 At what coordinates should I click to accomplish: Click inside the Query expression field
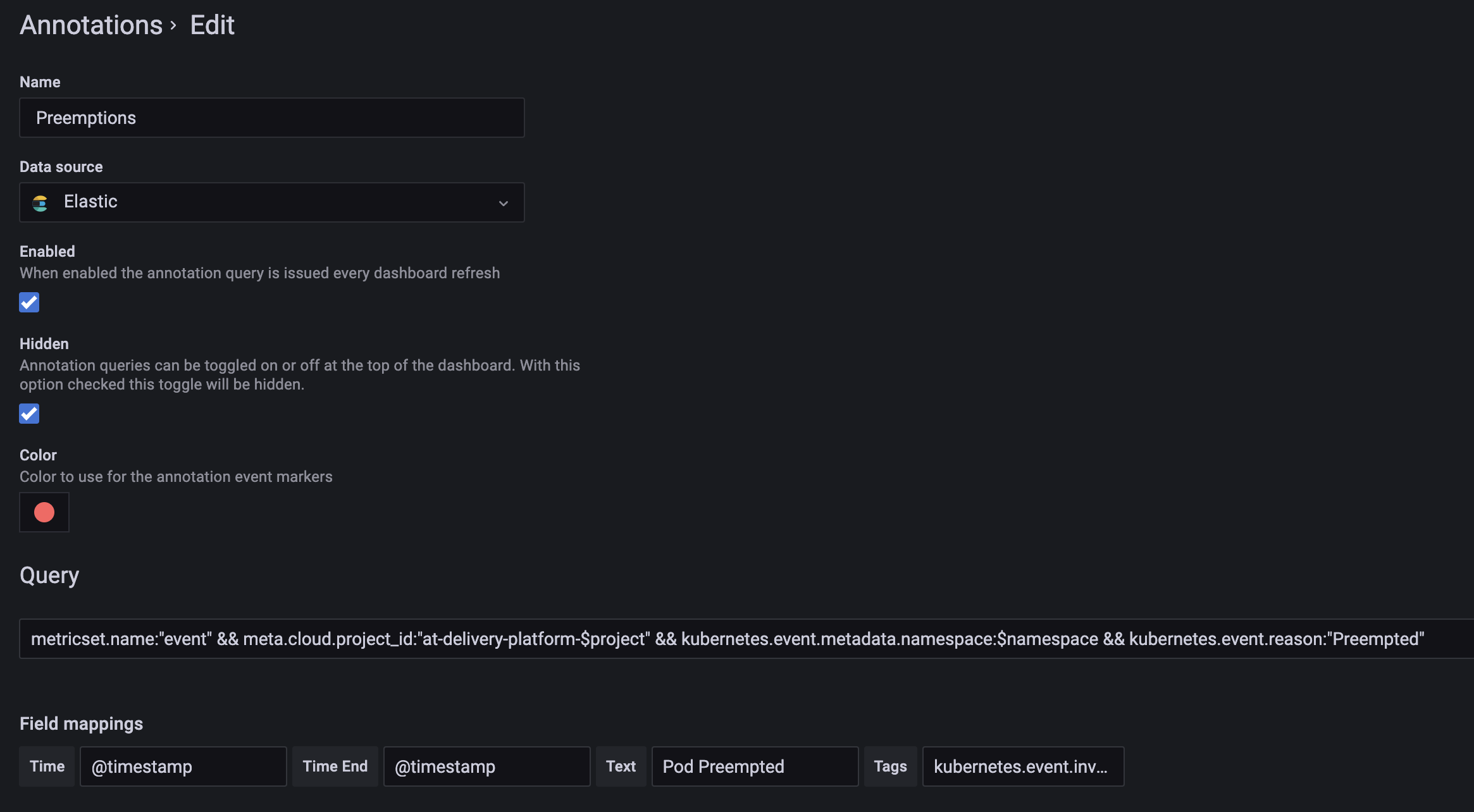746,638
